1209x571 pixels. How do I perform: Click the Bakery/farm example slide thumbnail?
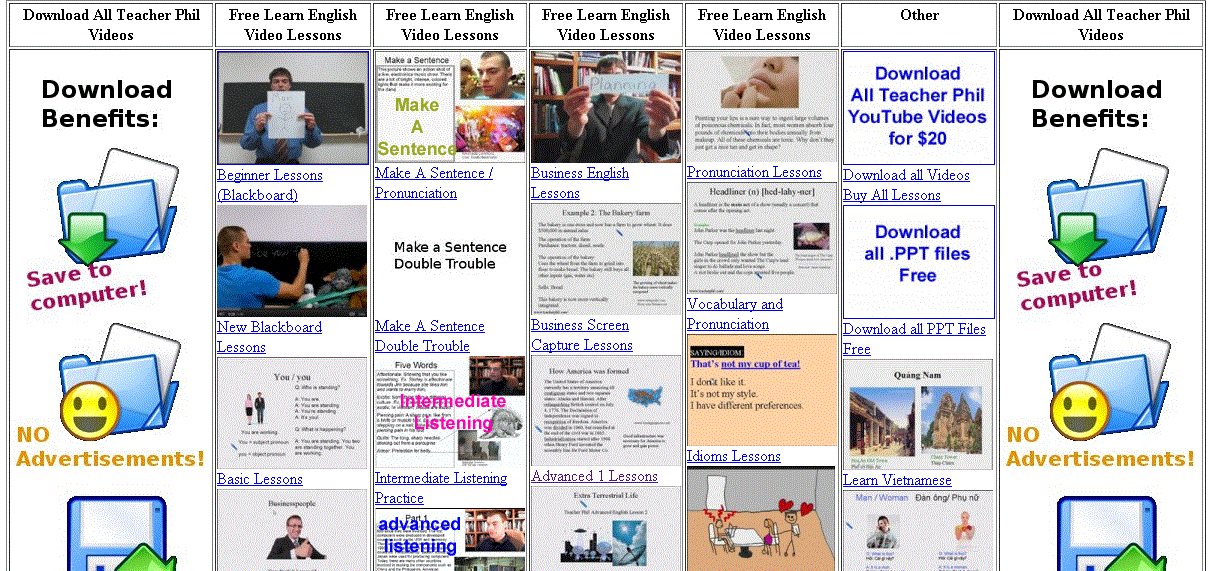(606, 259)
